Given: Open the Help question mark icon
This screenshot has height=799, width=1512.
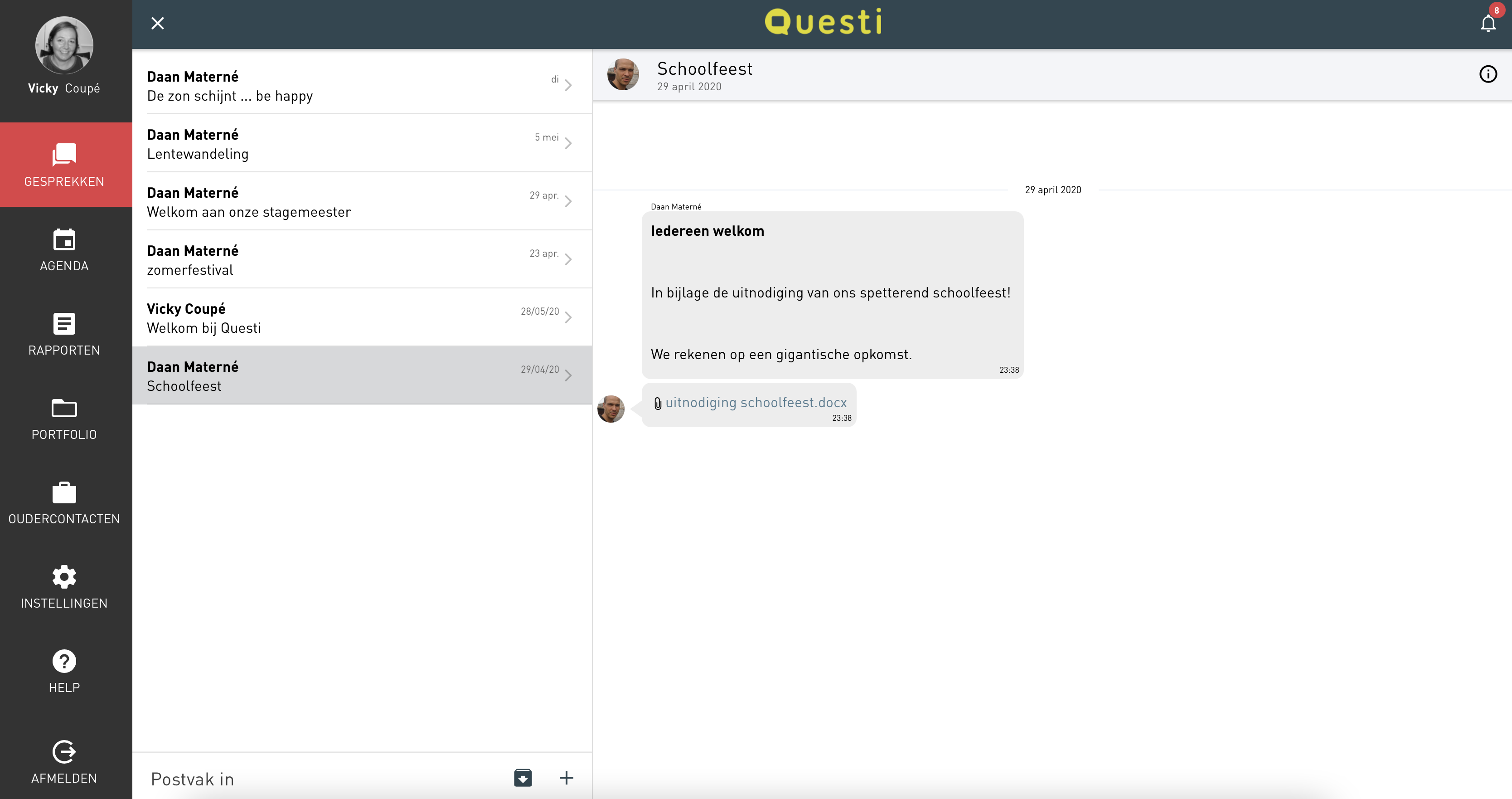Looking at the screenshot, I should [64, 661].
